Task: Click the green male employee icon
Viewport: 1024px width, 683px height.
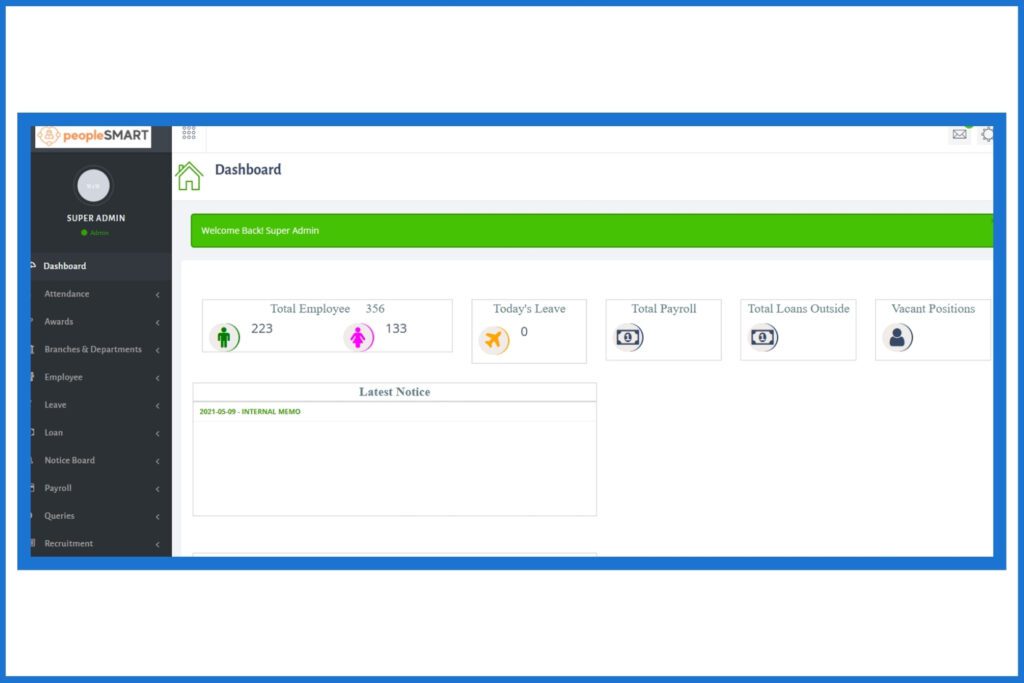Action: coord(224,337)
